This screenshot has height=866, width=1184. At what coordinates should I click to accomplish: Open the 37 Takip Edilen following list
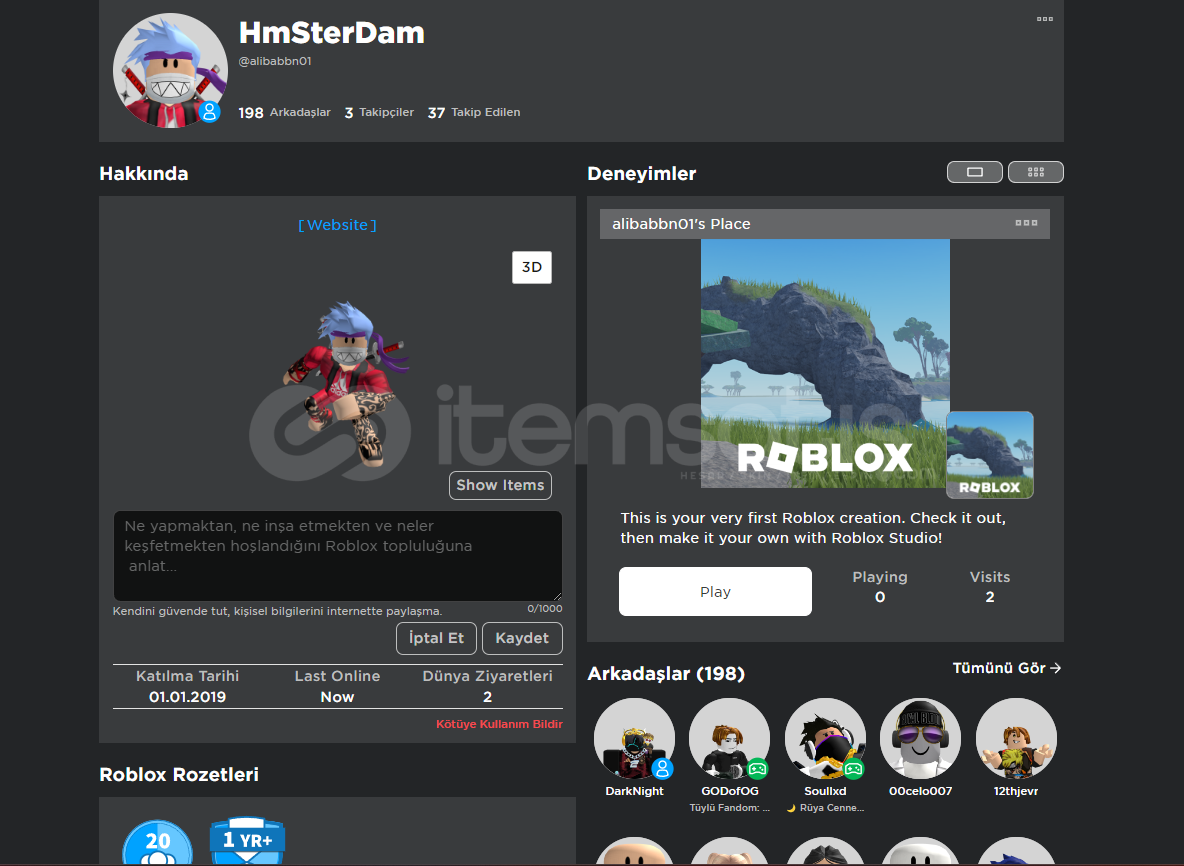[x=473, y=112]
